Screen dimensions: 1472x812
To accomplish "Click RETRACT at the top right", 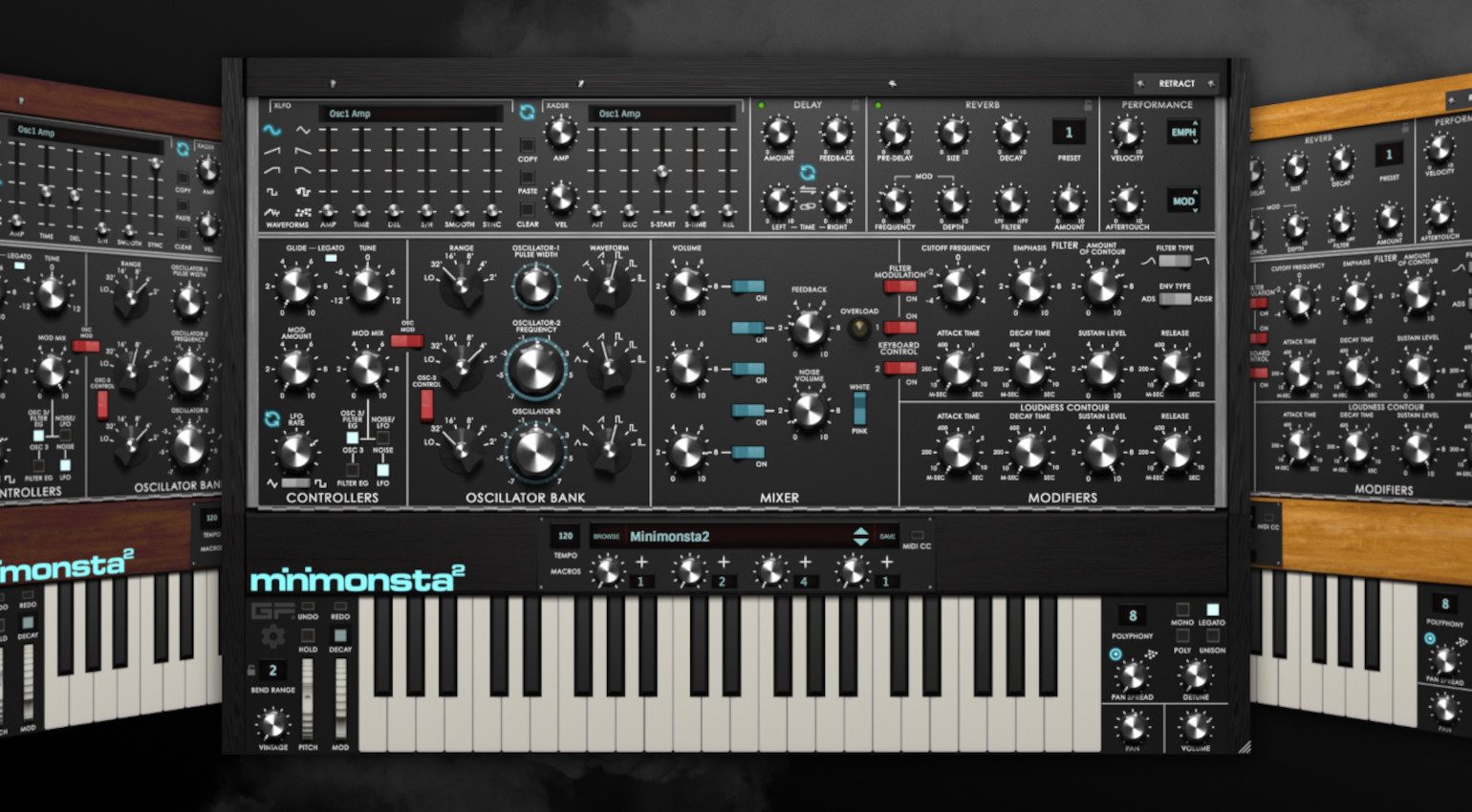I will click(1177, 83).
